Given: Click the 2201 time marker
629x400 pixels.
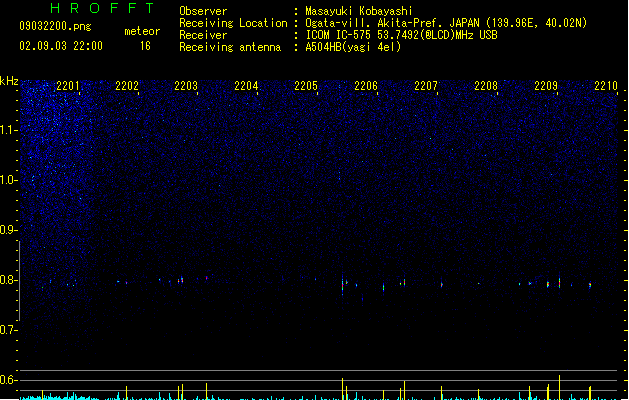Looking at the screenshot, I should point(68,85).
